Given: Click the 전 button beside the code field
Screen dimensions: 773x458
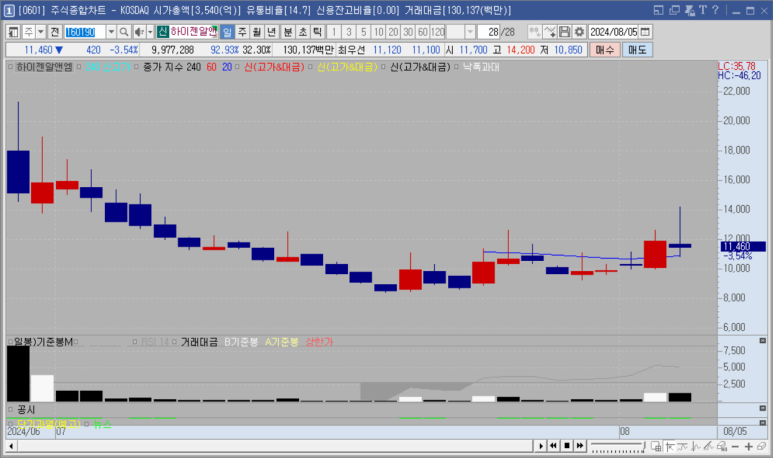Looking at the screenshot, I should pos(55,32).
